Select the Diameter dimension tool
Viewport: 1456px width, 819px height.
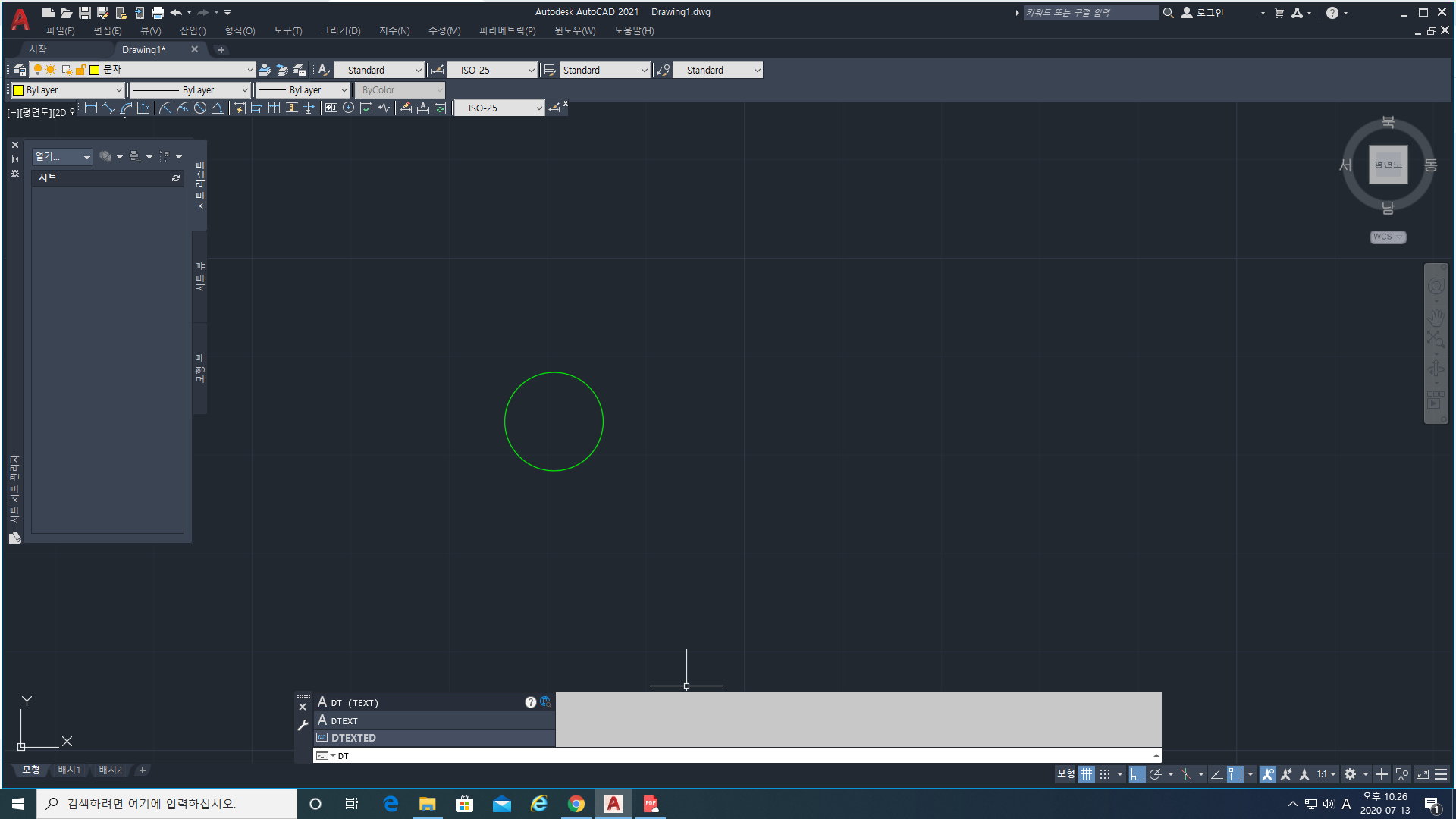[200, 108]
